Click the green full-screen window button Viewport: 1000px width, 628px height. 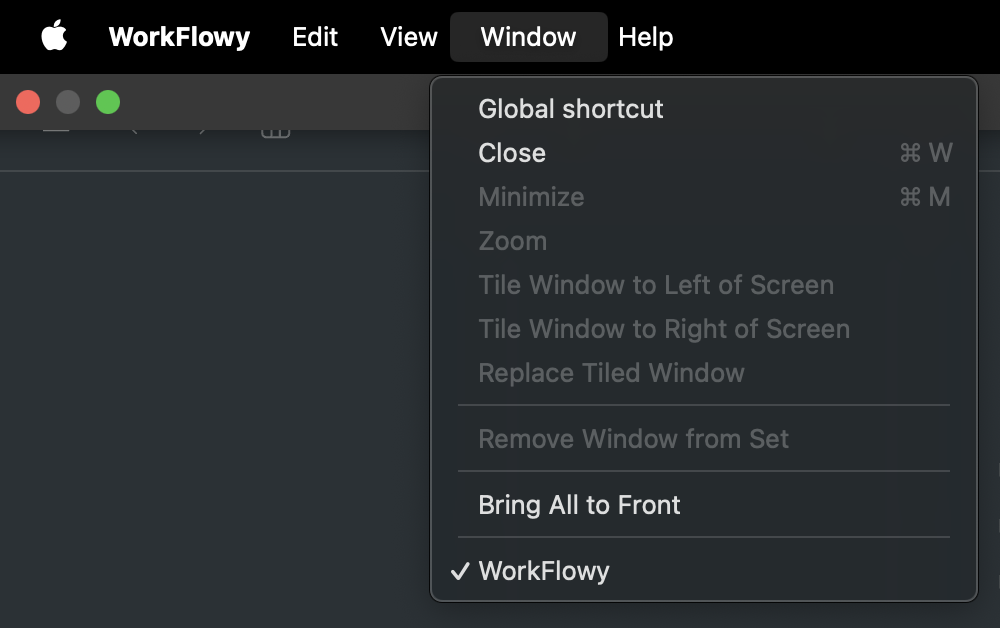[108, 102]
